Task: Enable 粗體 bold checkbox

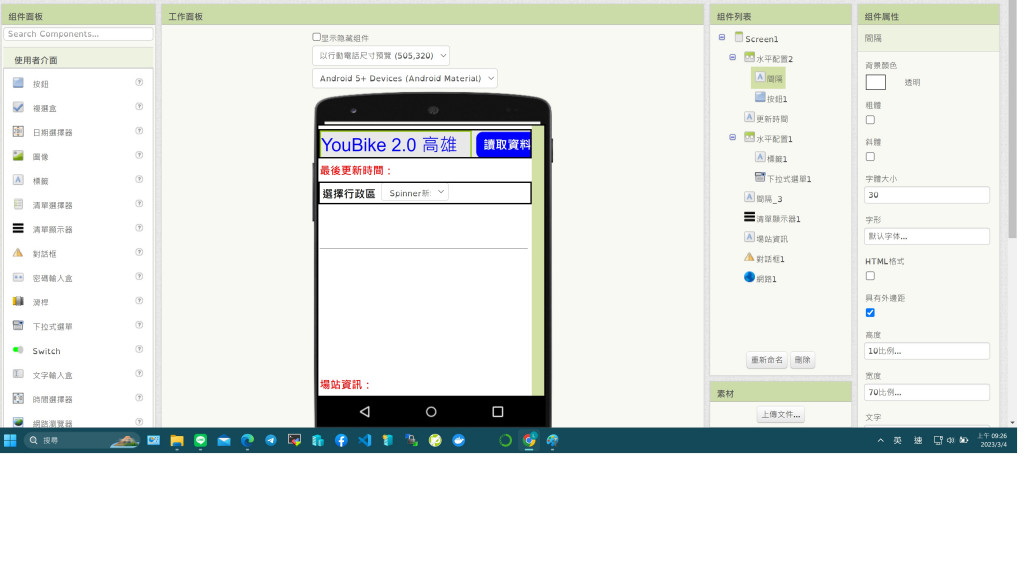Action: pyautogui.click(x=870, y=120)
